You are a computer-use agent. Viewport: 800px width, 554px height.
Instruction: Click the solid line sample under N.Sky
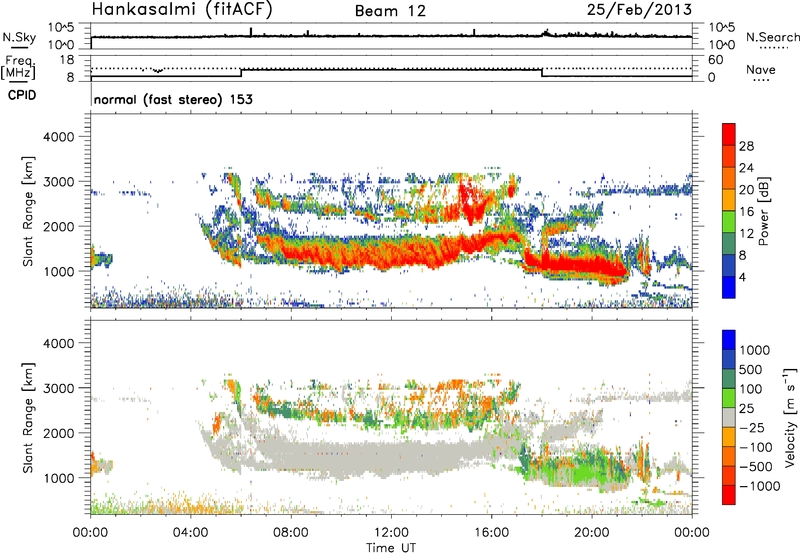[x=19, y=47]
